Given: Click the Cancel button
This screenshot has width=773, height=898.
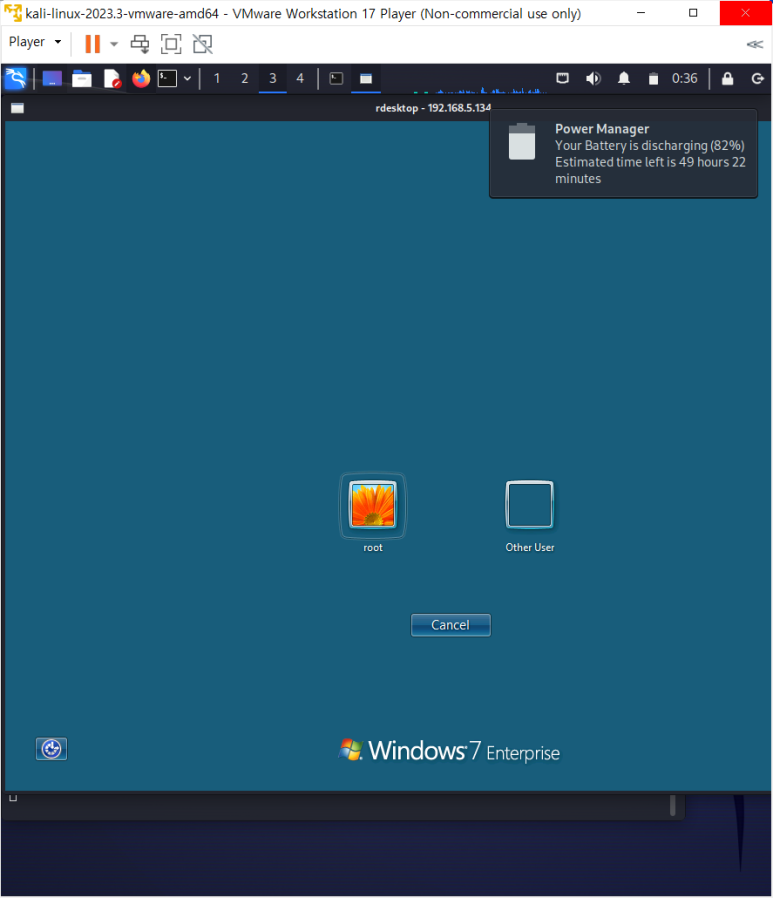Looking at the screenshot, I should pos(451,625).
